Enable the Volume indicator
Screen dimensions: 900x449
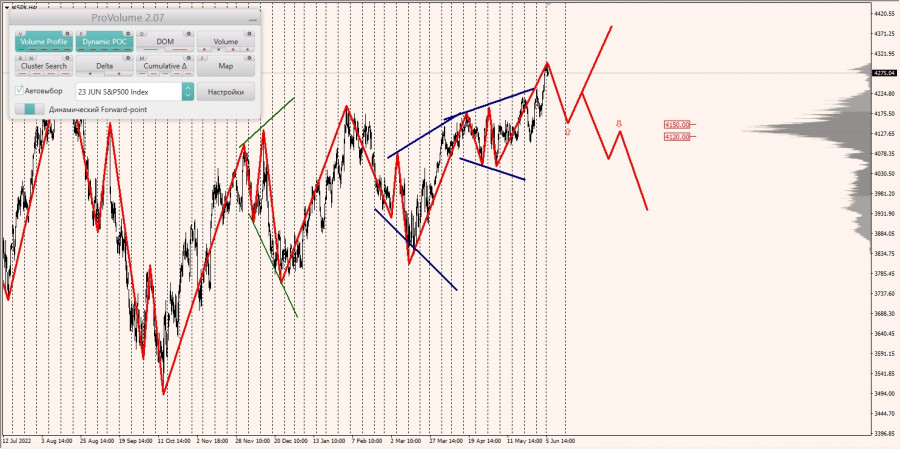click(x=226, y=42)
